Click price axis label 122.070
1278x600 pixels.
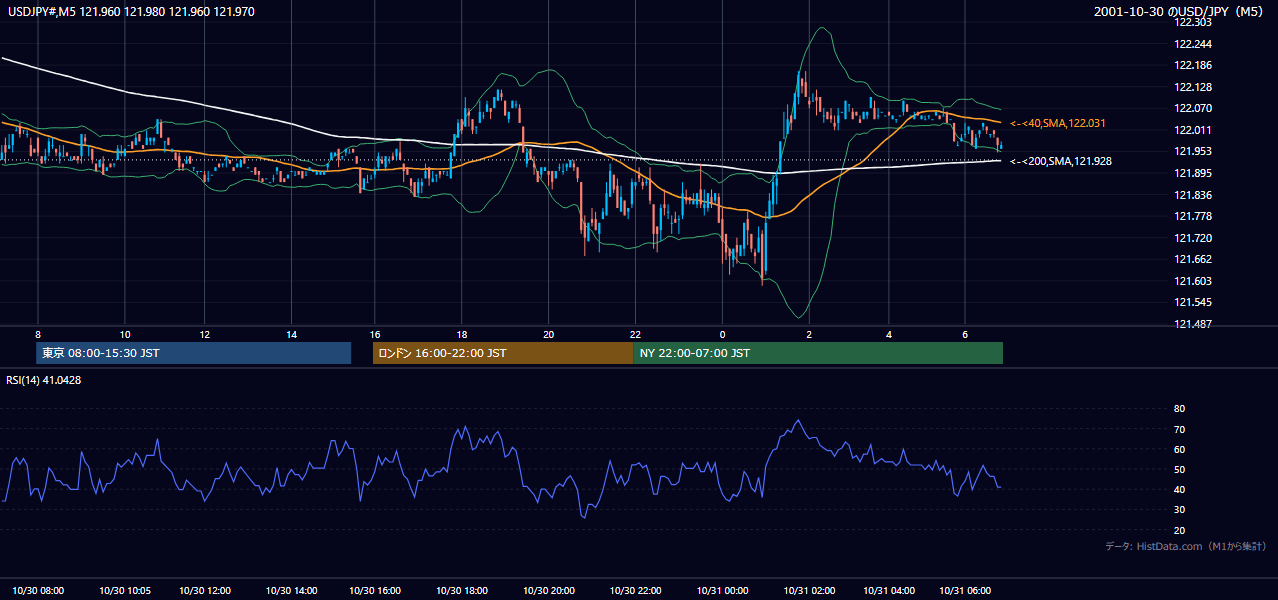point(1192,108)
